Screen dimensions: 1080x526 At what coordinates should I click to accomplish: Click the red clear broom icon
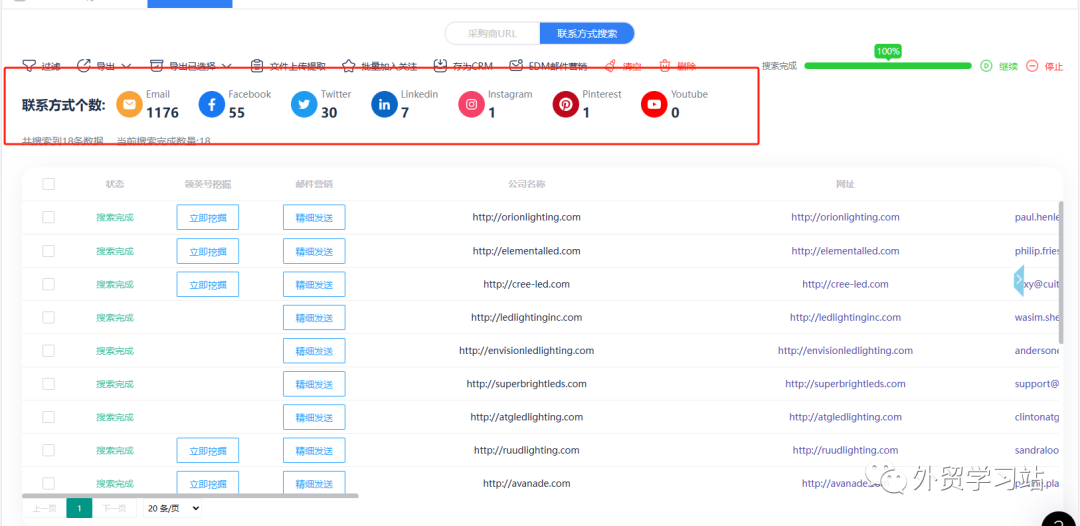(x=610, y=66)
